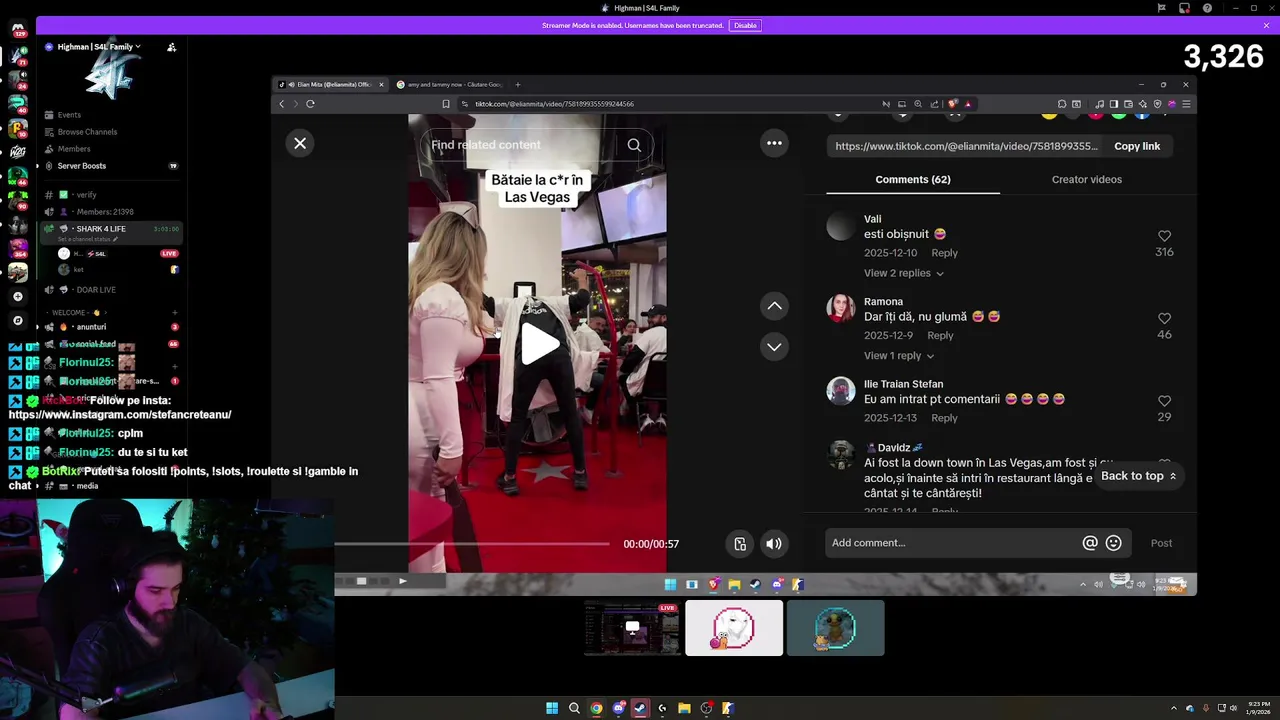Add a channel to the WELCOME category with plus
The width and height of the screenshot is (1280, 720).
(175, 313)
